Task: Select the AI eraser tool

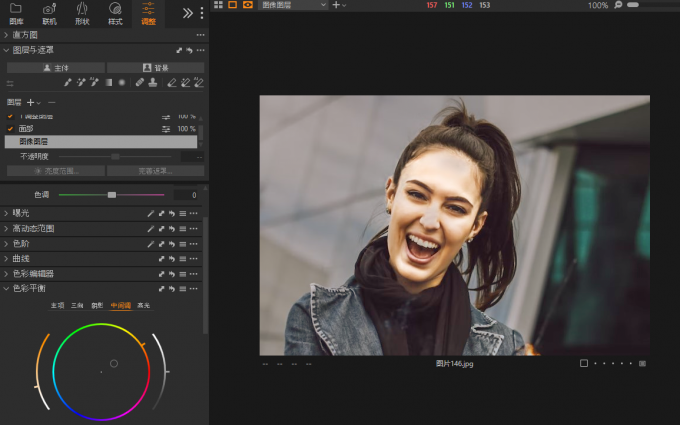Action: [199, 82]
